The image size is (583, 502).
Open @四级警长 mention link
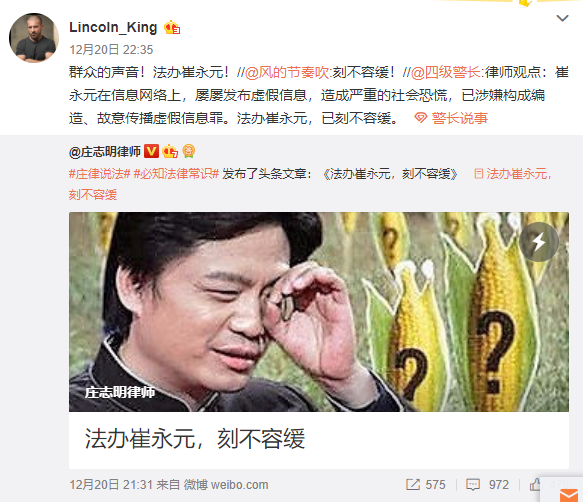pyautogui.click(x=446, y=73)
